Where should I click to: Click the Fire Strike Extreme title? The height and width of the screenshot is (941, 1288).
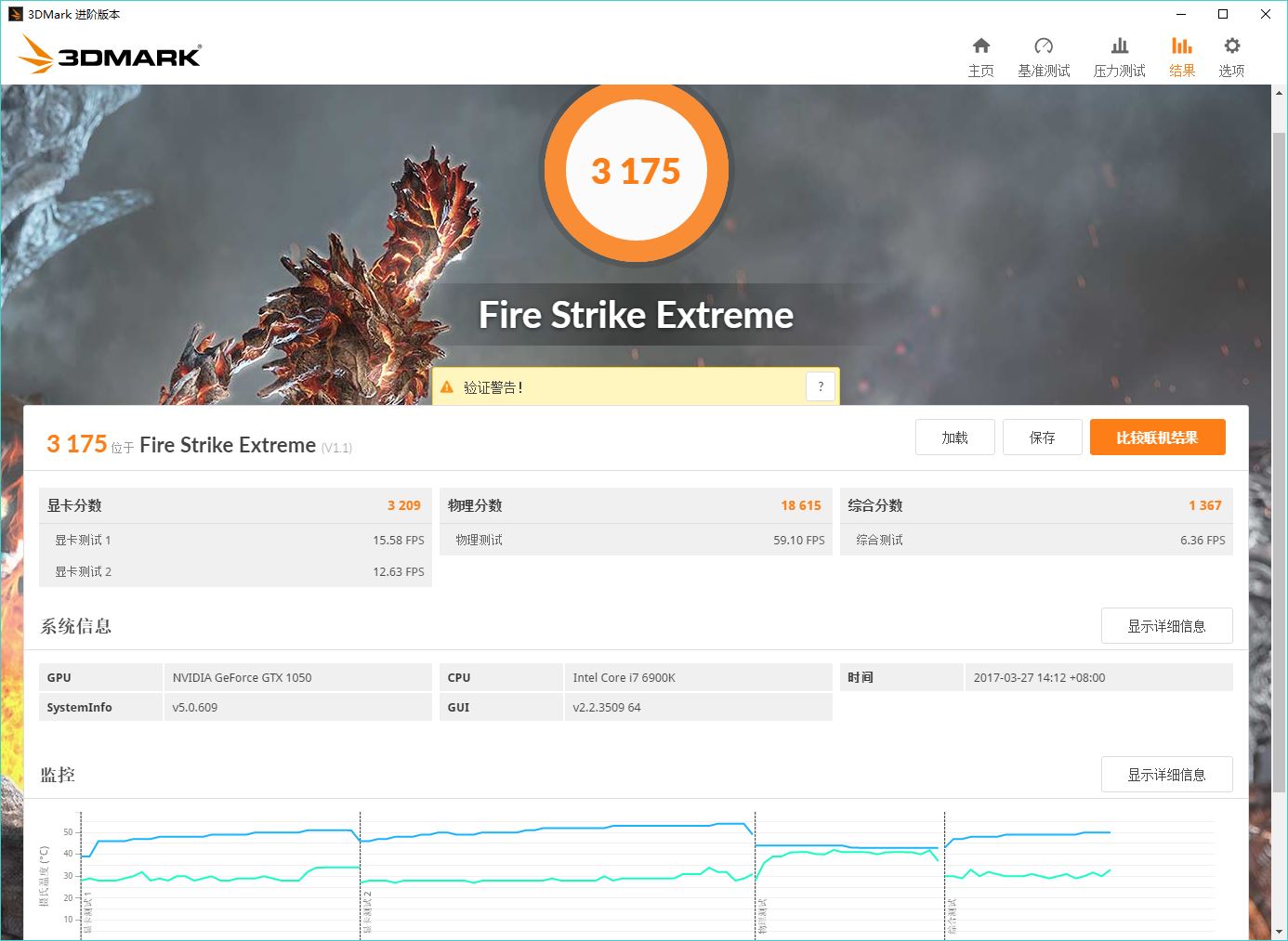pos(636,315)
